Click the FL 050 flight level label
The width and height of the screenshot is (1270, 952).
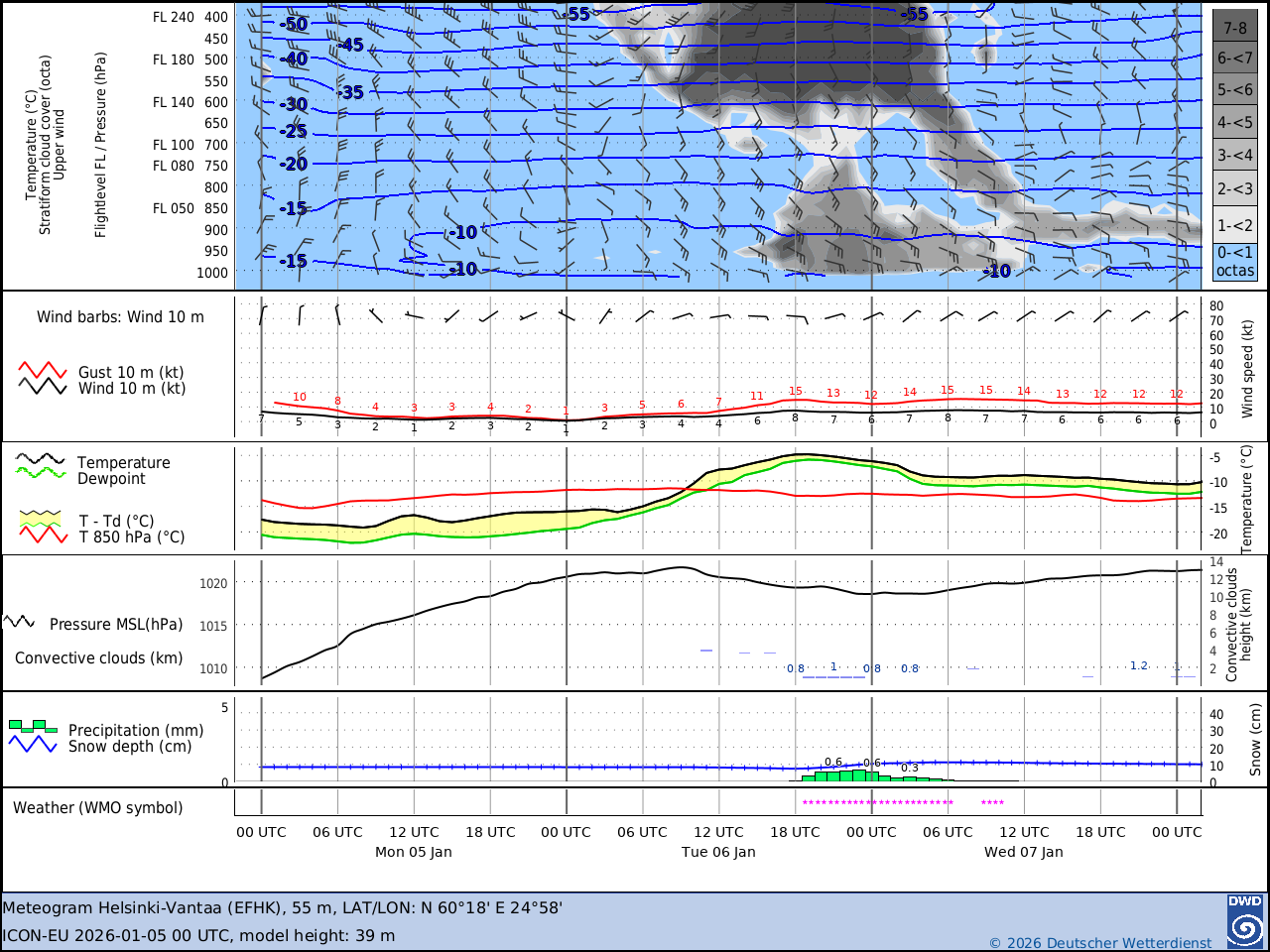click(174, 208)
